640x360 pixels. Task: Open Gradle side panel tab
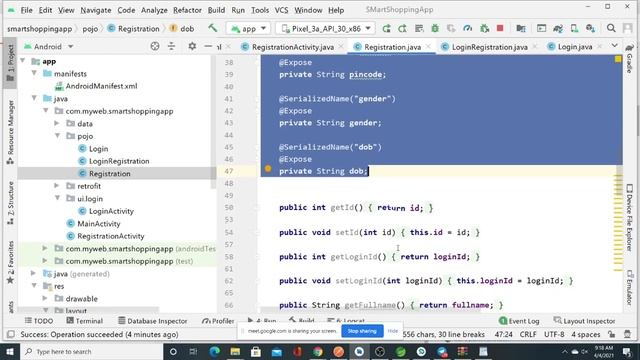(629, 59)
